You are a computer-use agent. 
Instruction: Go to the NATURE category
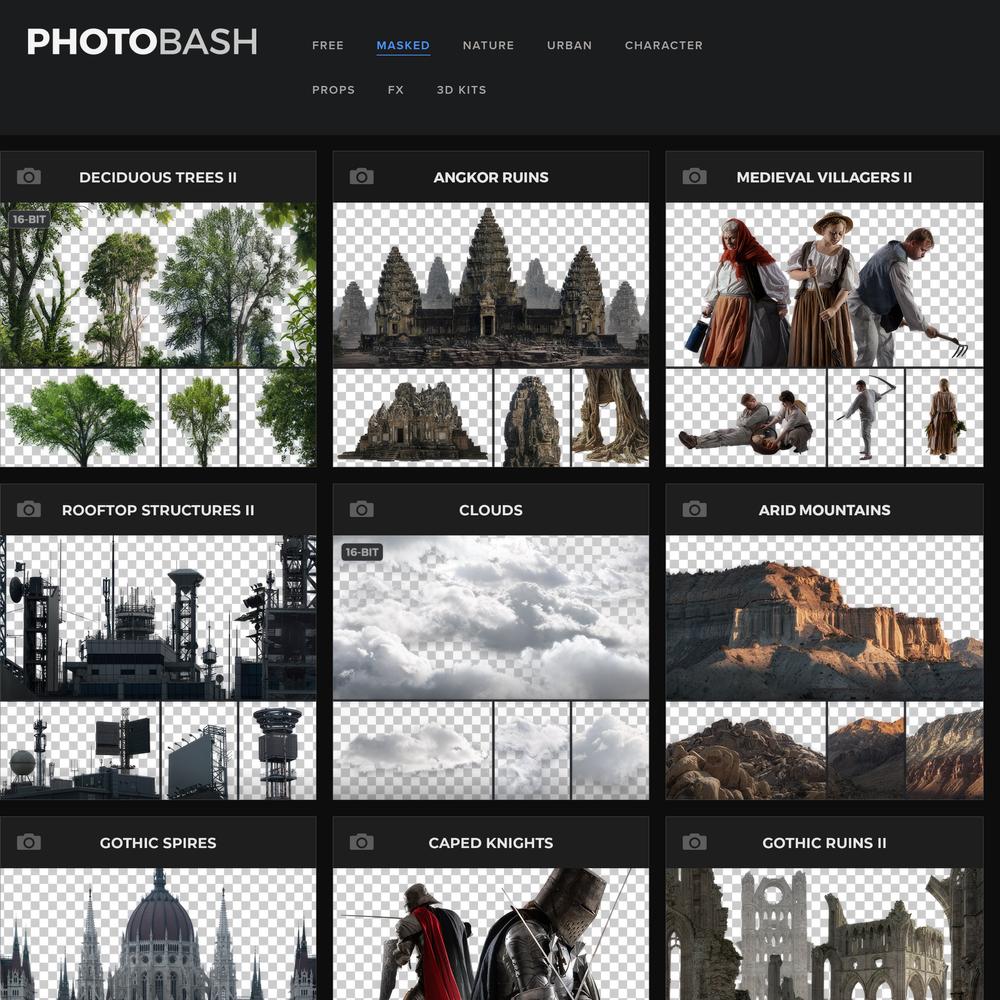pos(489,45)
